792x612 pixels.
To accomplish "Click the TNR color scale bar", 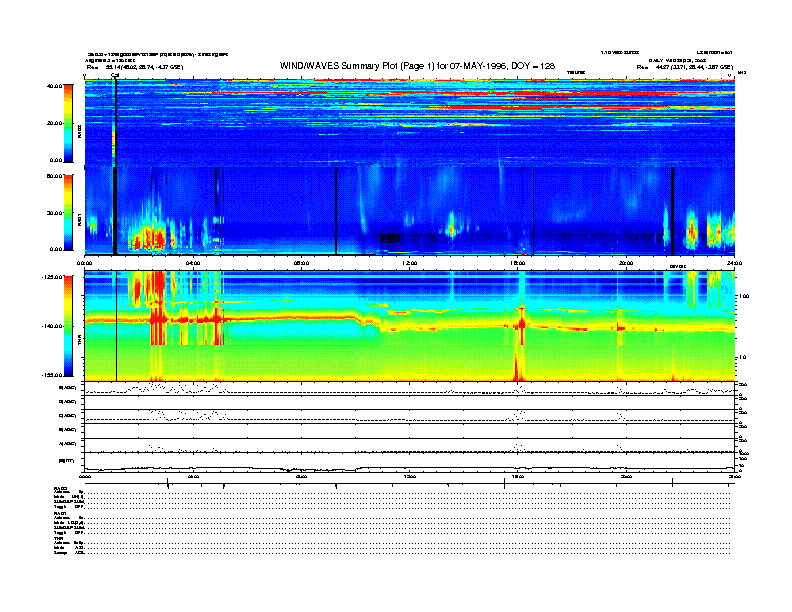I will coord(68,326).
